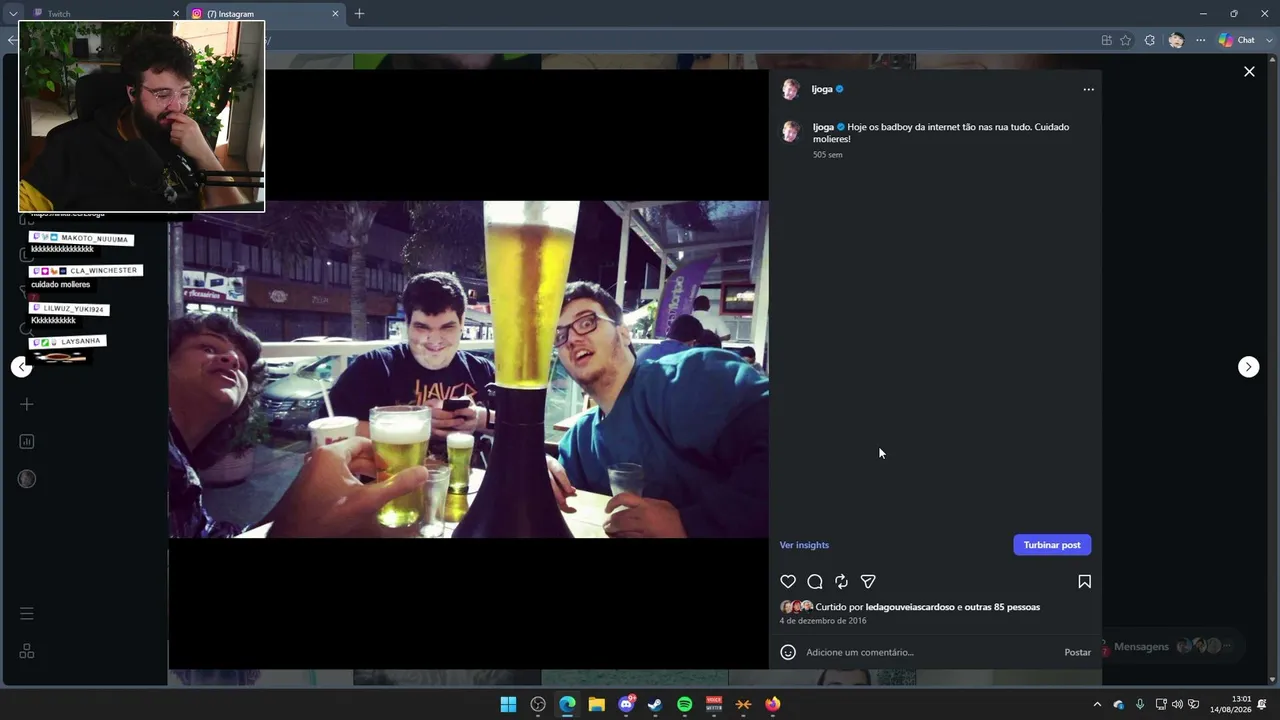The image size is (1280, 720).
Task: Open OBS Studio from the taskbar
Action: [x=538, y=704]
